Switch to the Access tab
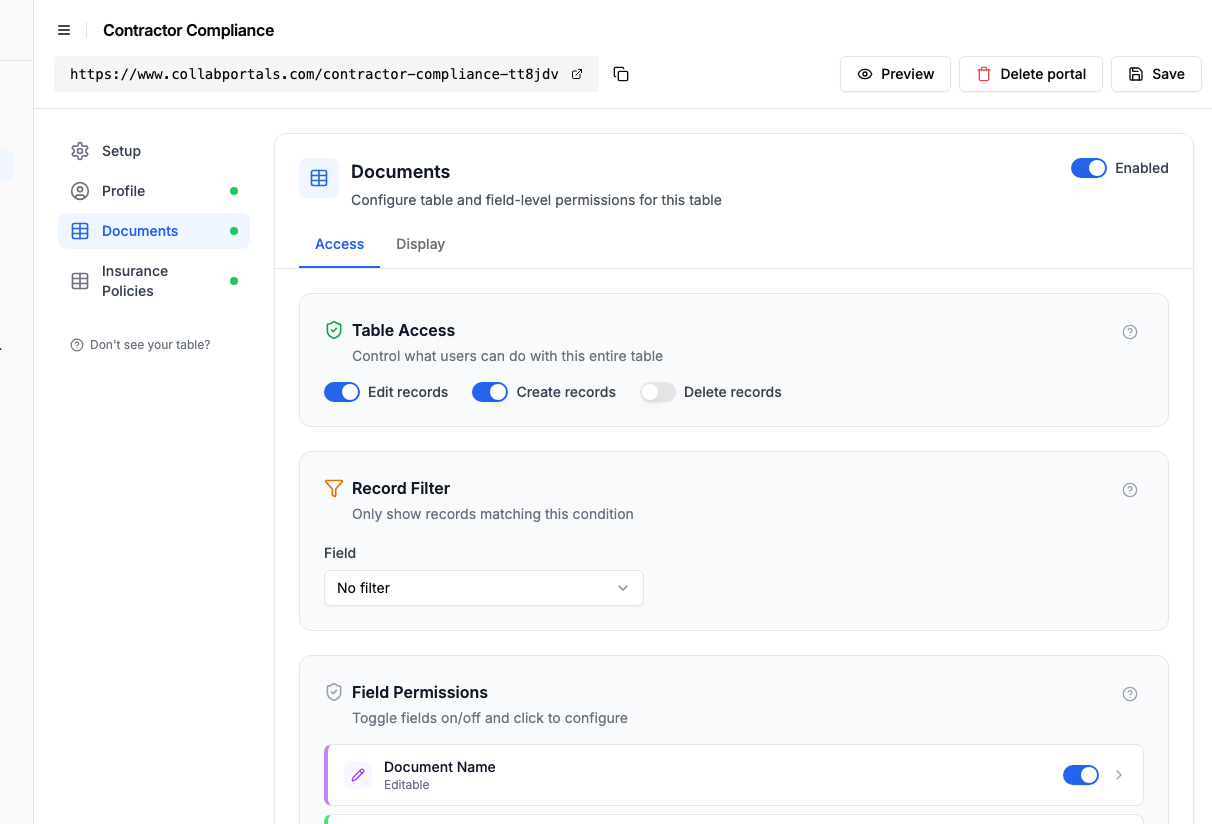The height and width of the screenshot is (824, 1212). pyautogui.click(x=339, y=244)
